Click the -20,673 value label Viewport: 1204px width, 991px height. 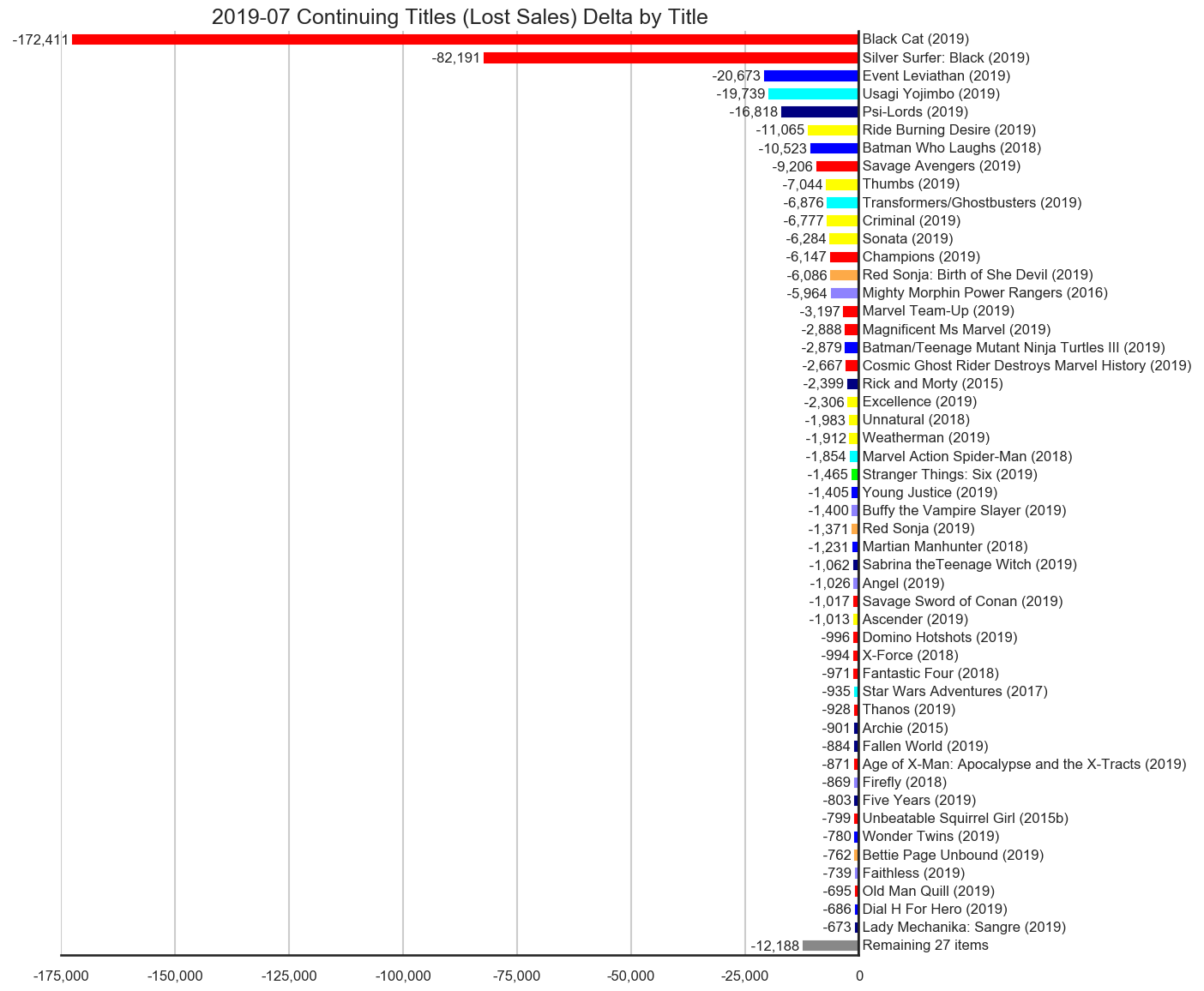tap(736, 76)
